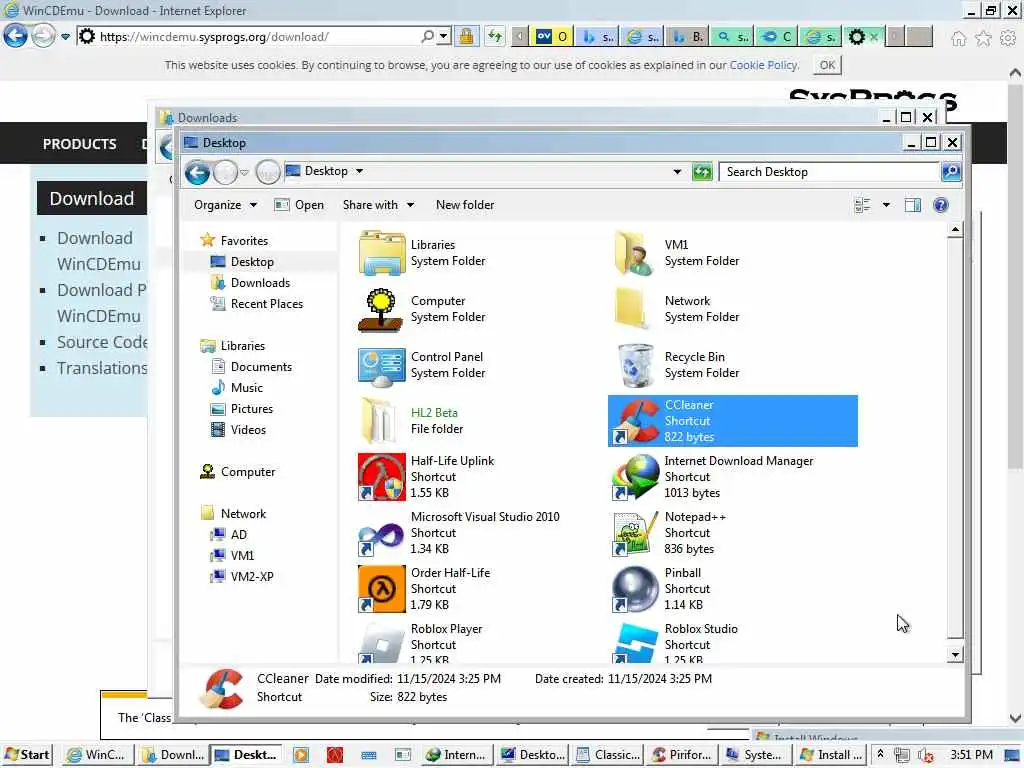Click the file list scrollbar down arrow
1024x768 pixels.
955,655
